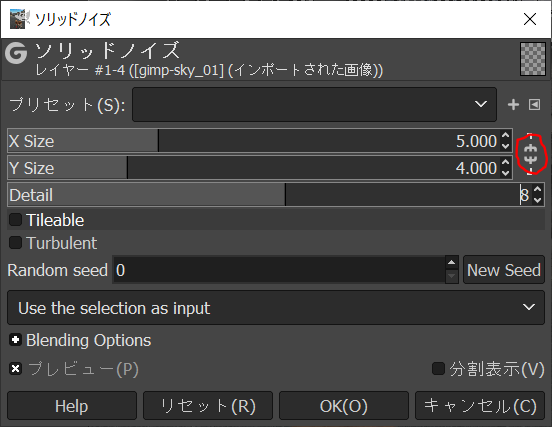Viewport: 552px width, 427px height.
Task: Toggle the プレビュー(P) preview checkbox
Action: 15,369
